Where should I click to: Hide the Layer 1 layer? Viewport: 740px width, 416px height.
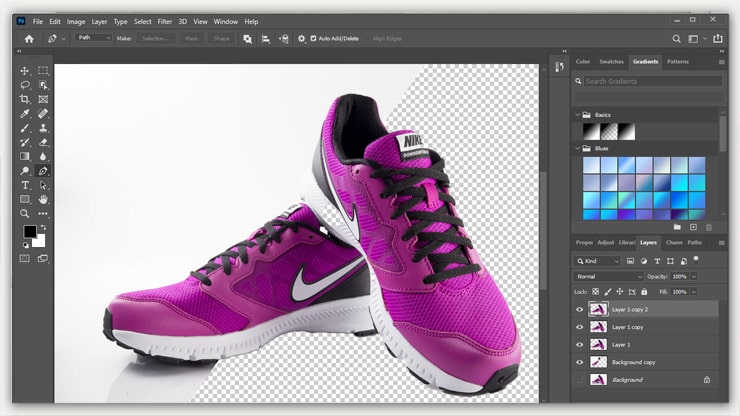(x=580, y=345)
